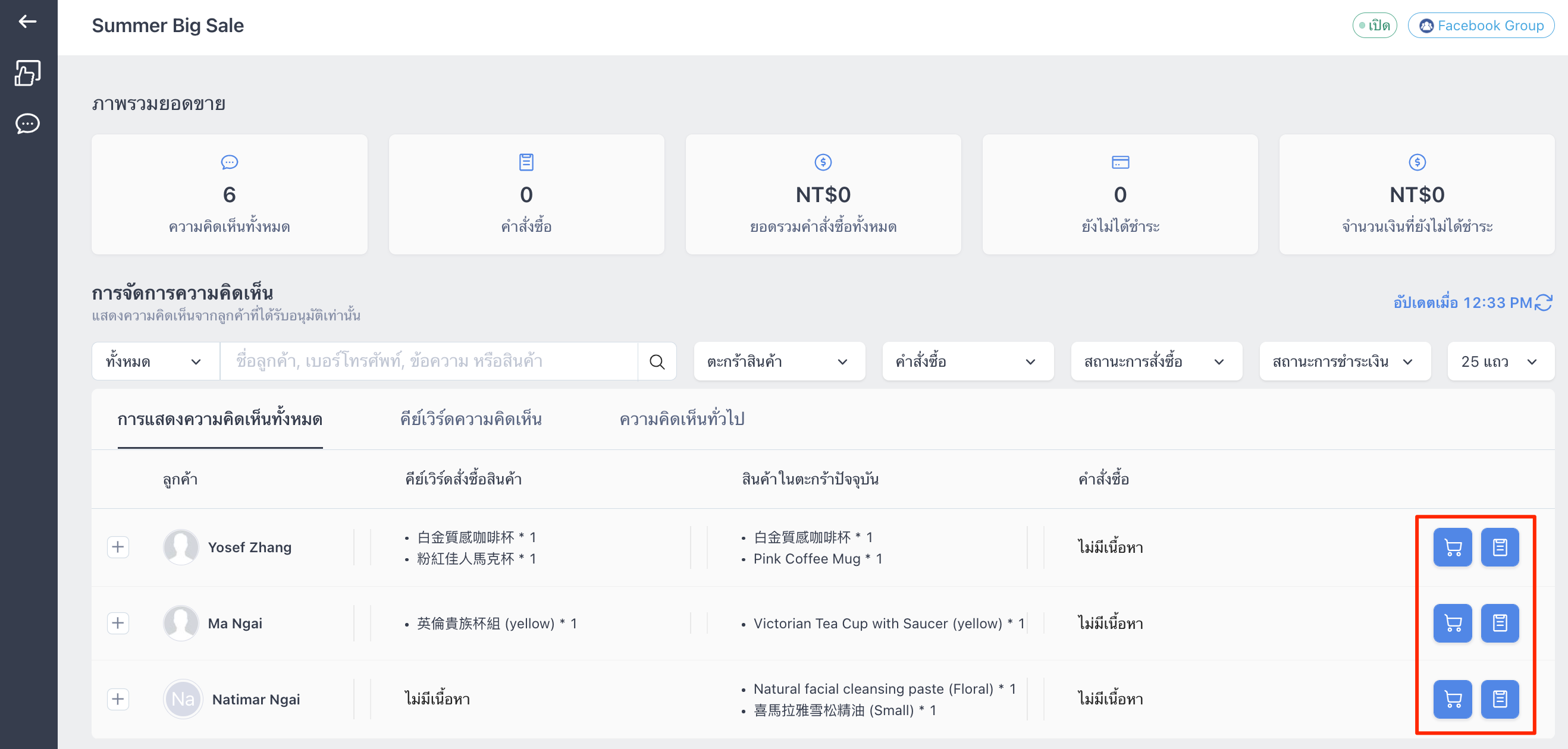Screen dimensions: 1568x749
Task: Click the search magnifier icon
Action: [x=657, y=361]
